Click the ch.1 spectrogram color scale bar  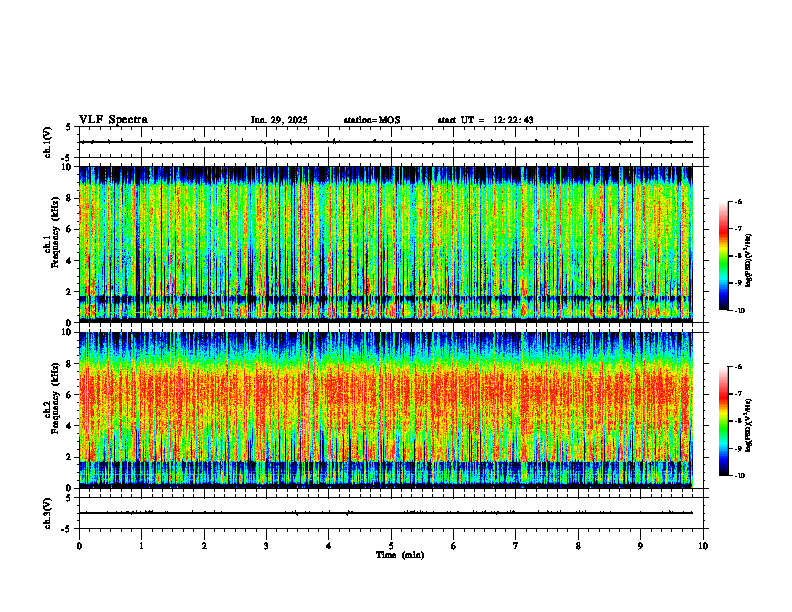click(x=724, y=256)
